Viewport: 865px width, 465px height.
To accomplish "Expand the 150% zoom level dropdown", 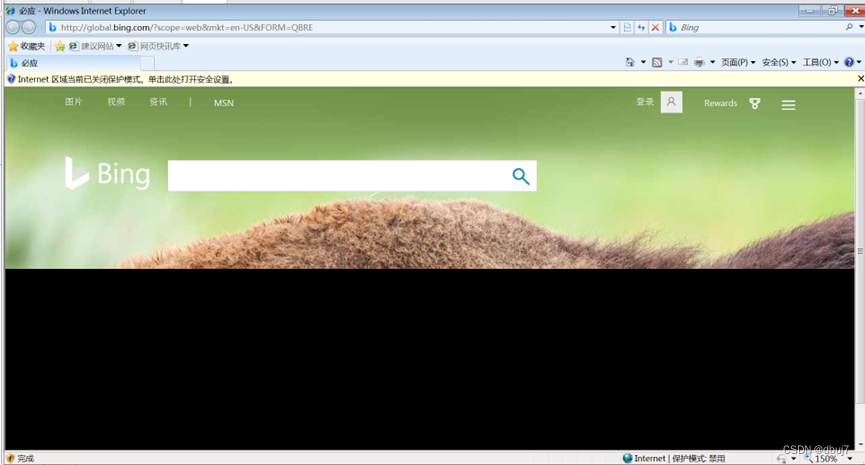I will tap(850, 458).
